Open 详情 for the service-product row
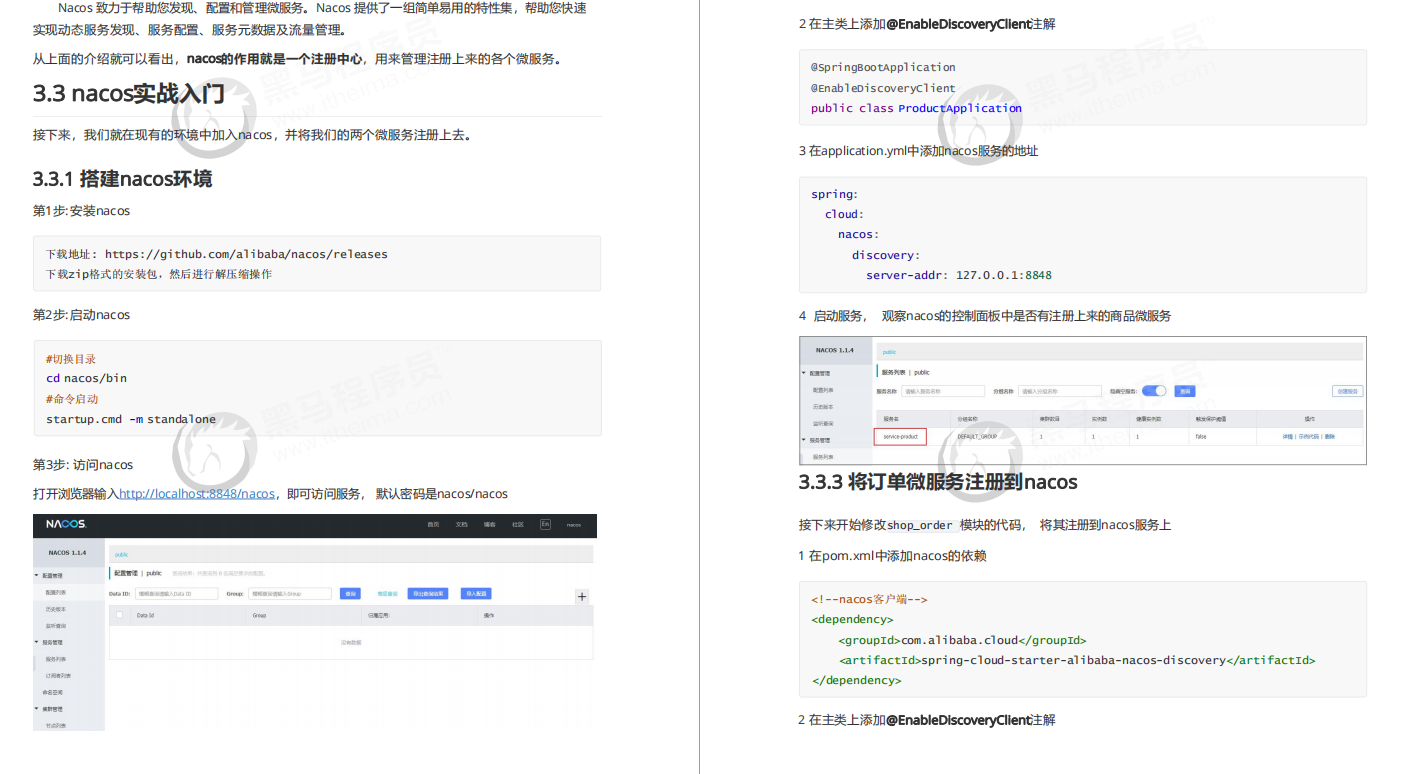Image resolution: width=1406 pixels, height=774 pixels. click(x=1287, y=437)
